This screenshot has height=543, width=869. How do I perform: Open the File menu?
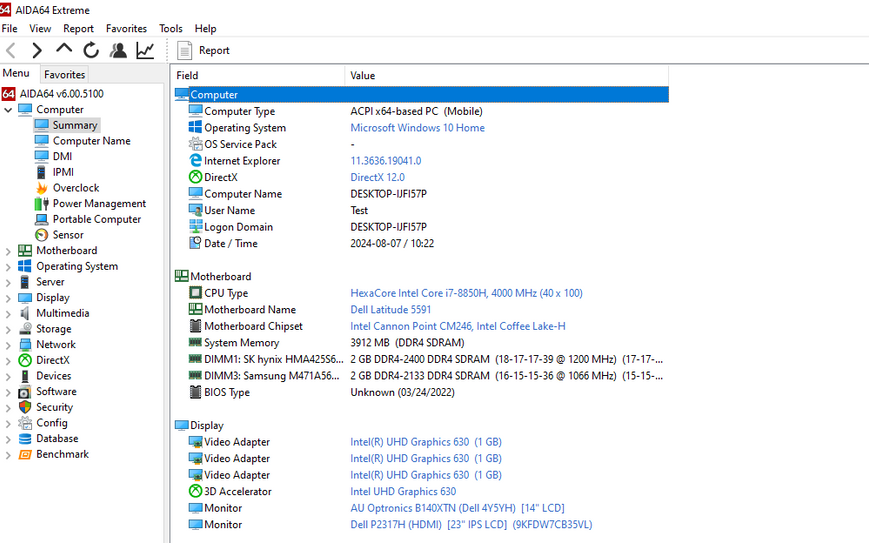(x=9, y=28)
